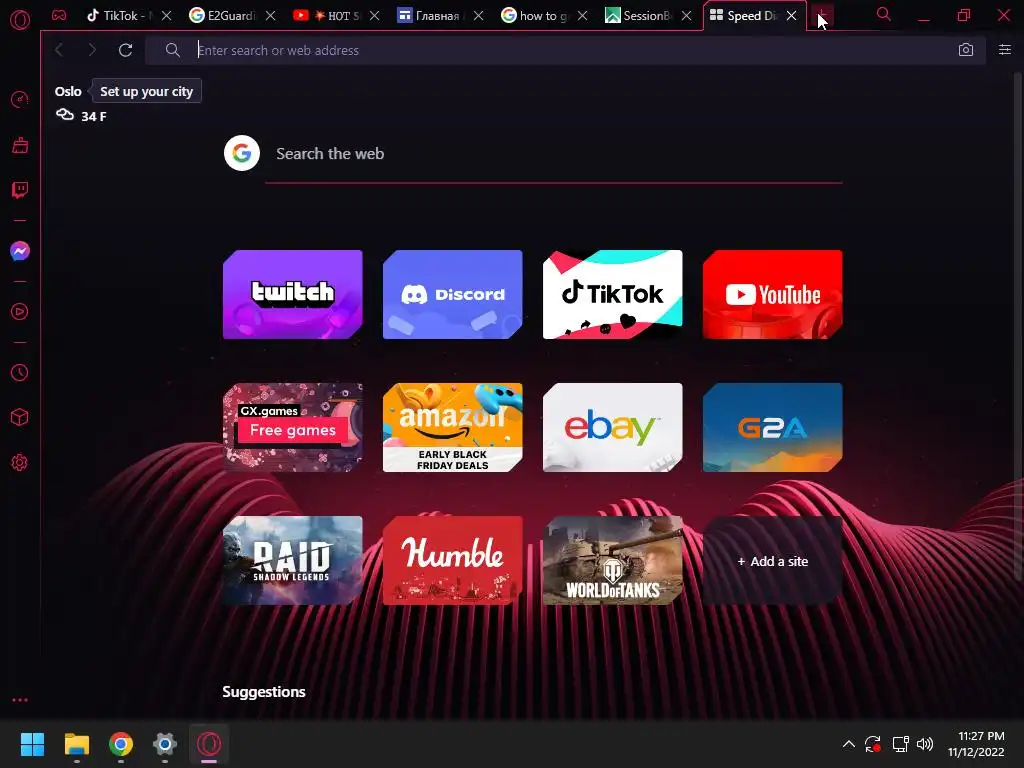1024x768 pixels.
Task: Take a snapshot with camera icon
Action: 965,50
